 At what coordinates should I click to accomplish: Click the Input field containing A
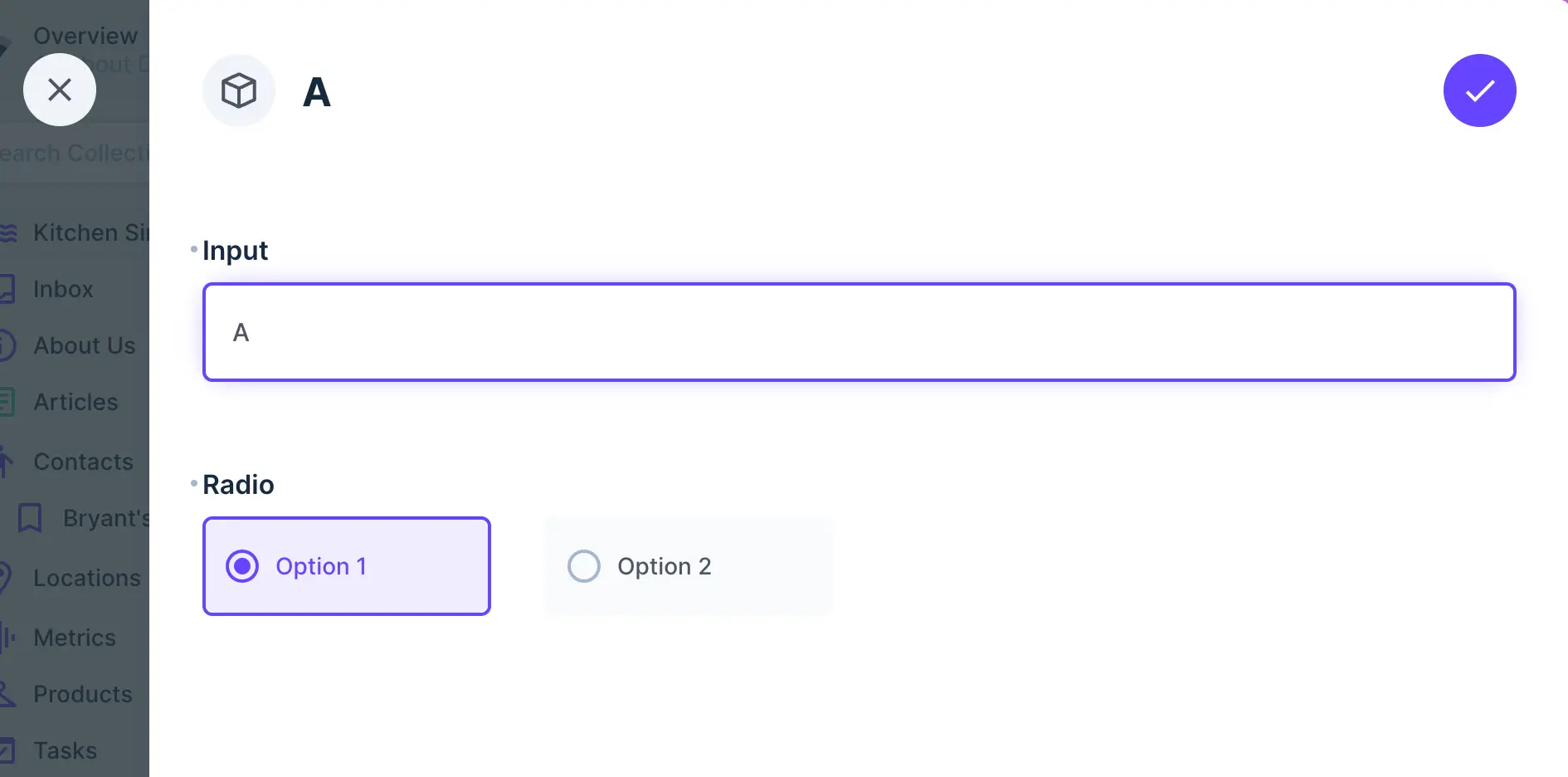pos(859,332)
